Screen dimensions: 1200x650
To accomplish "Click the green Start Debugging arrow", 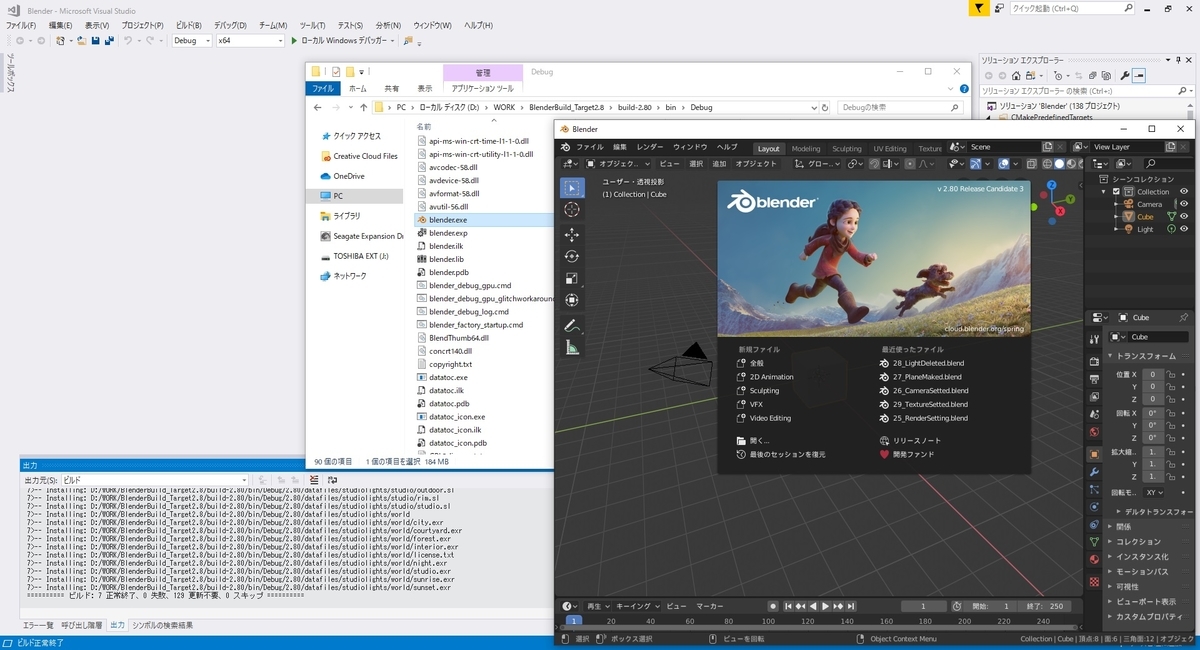I will (294, 41).
